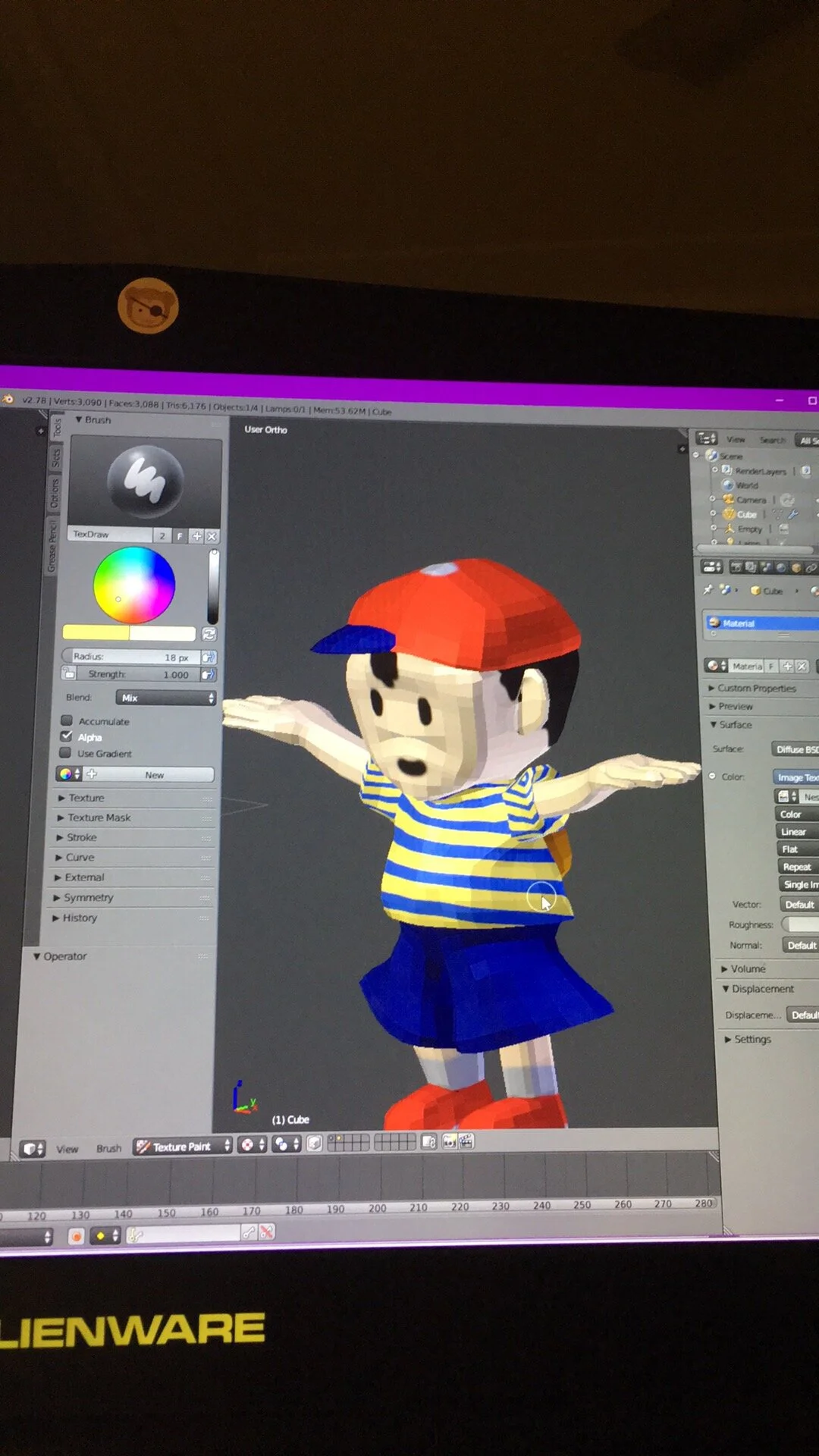Click the active keying set field
The height and width of the screenshot is (1456, 819).
click(183, 1234)
